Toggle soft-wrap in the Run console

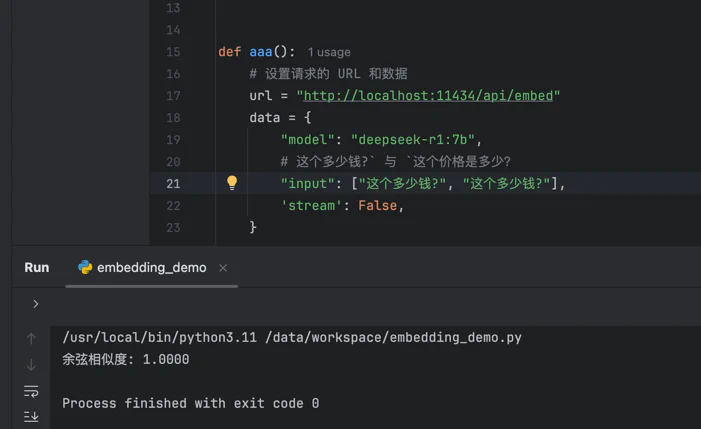click(31, 391)
